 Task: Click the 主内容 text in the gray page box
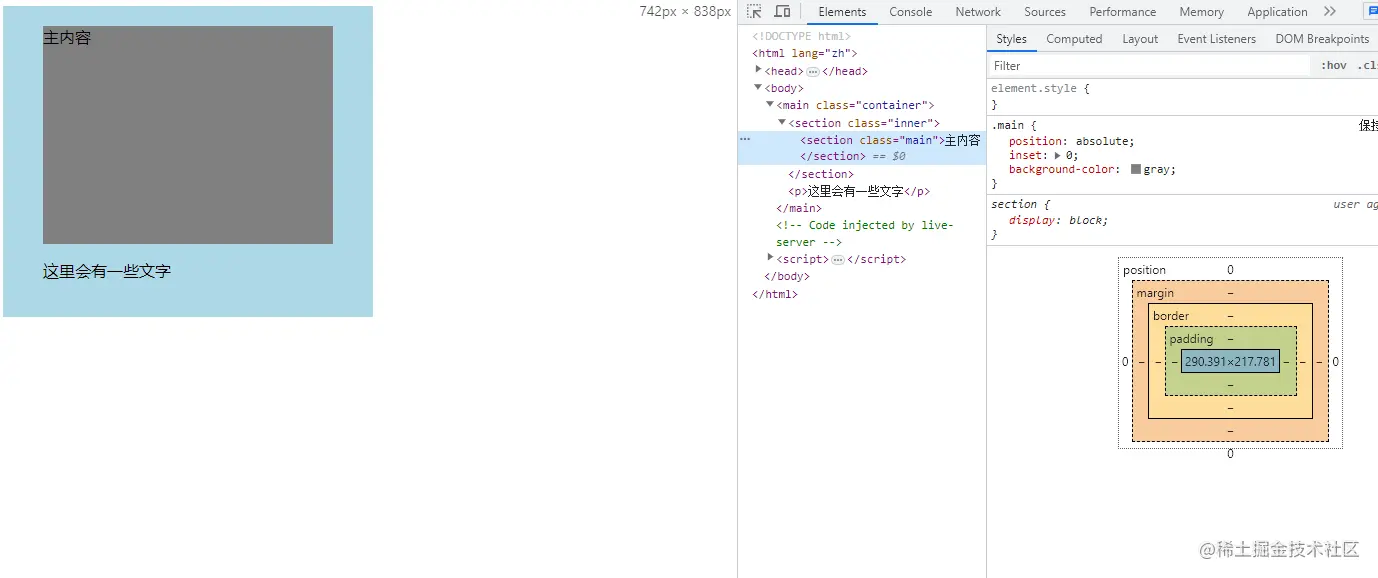tap(67, 37)
